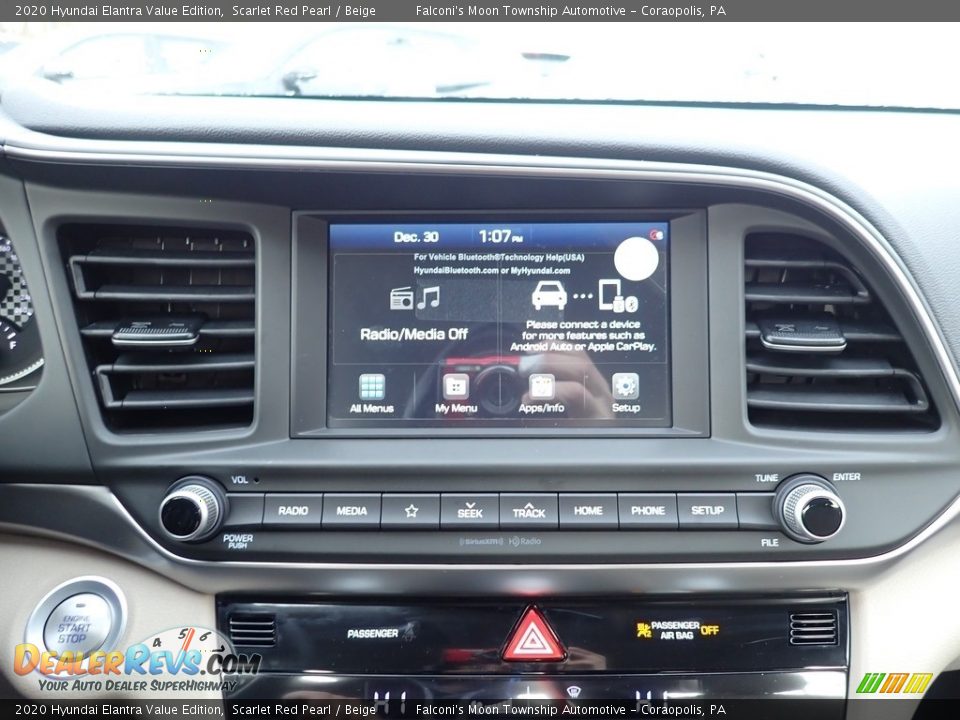Tap the Dec. 30 date display

click(x=416, y=237)
